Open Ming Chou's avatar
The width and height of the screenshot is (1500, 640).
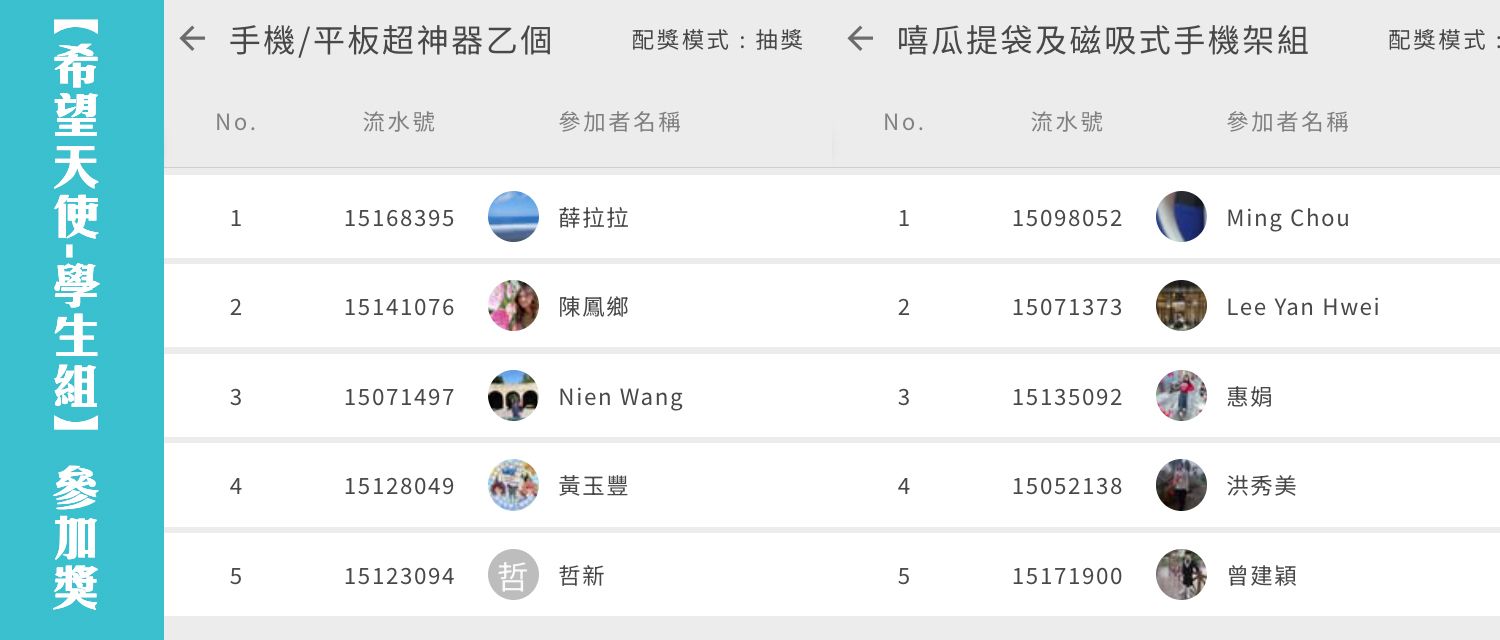1181,217
